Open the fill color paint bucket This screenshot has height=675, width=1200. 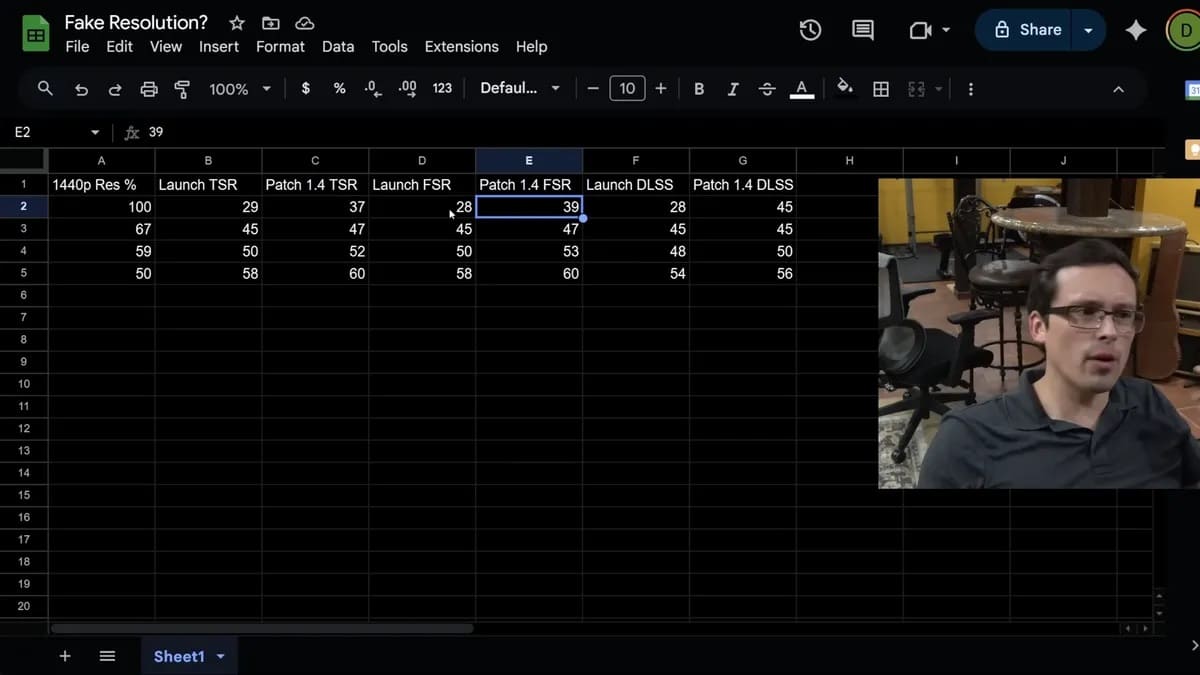point(845,88)
